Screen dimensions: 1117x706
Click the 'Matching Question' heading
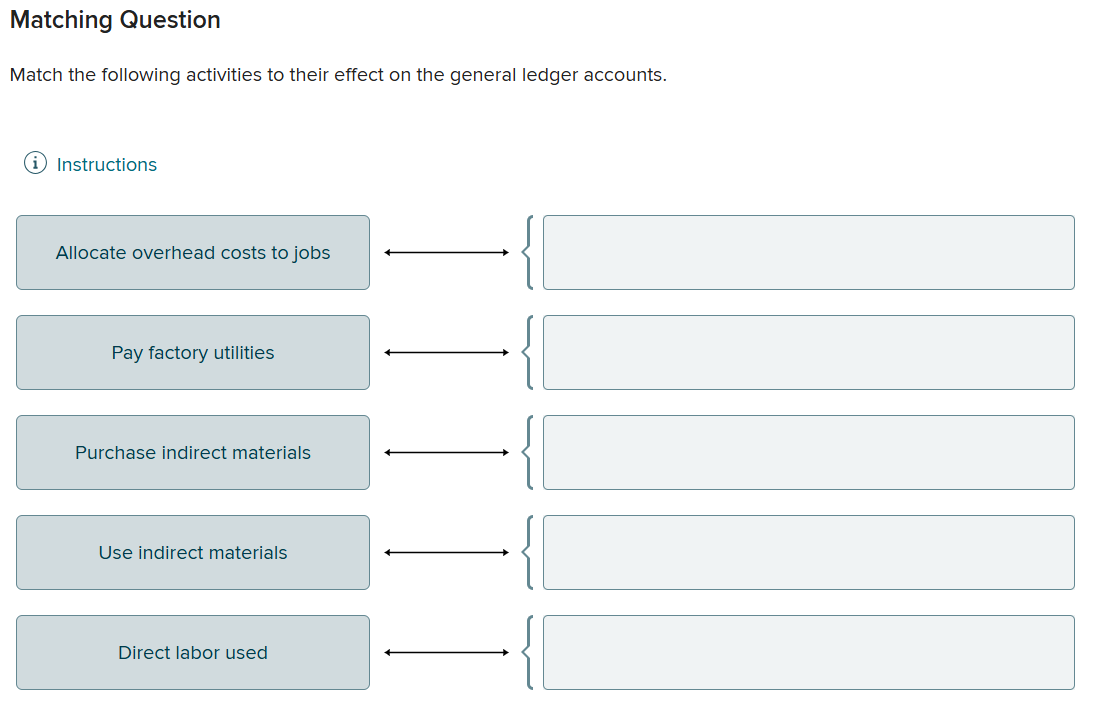click(x=114, y=19)
